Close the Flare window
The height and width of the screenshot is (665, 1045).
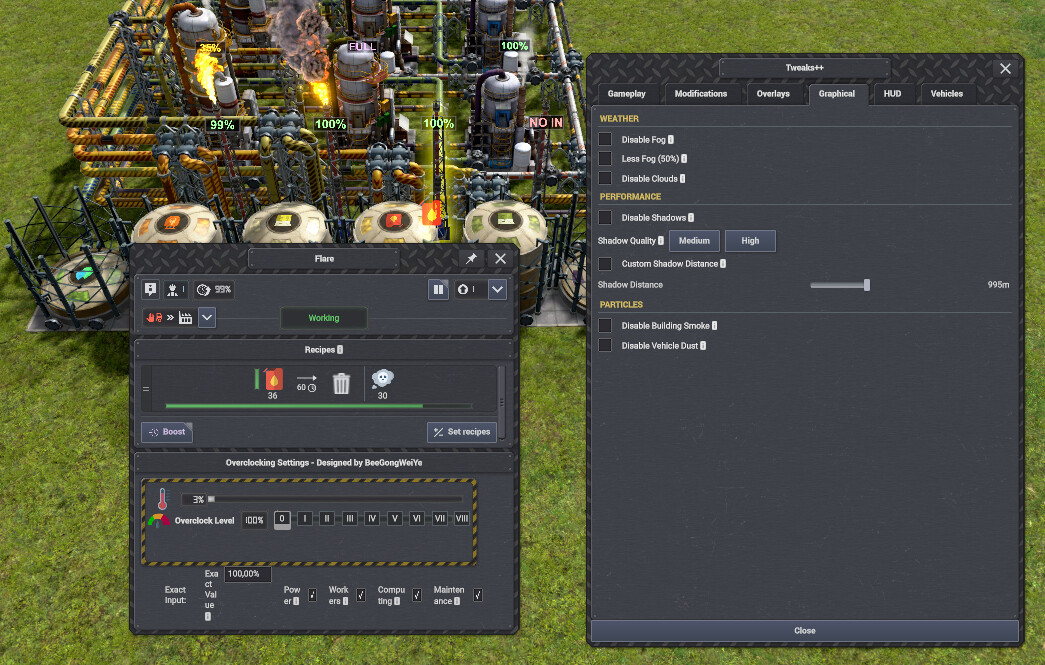tap(501, 259)
